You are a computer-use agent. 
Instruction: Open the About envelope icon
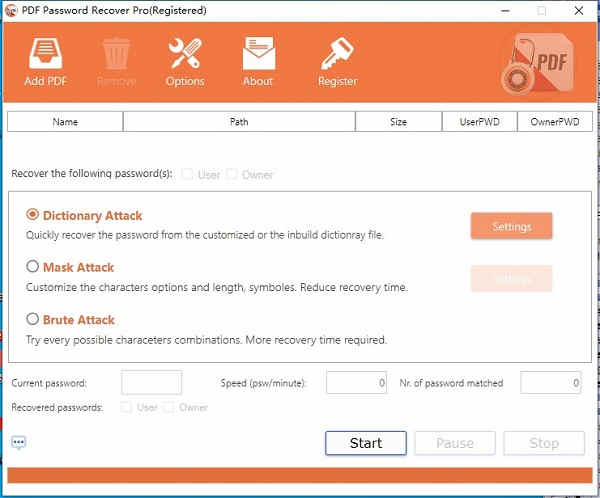(x=258, y=53)
